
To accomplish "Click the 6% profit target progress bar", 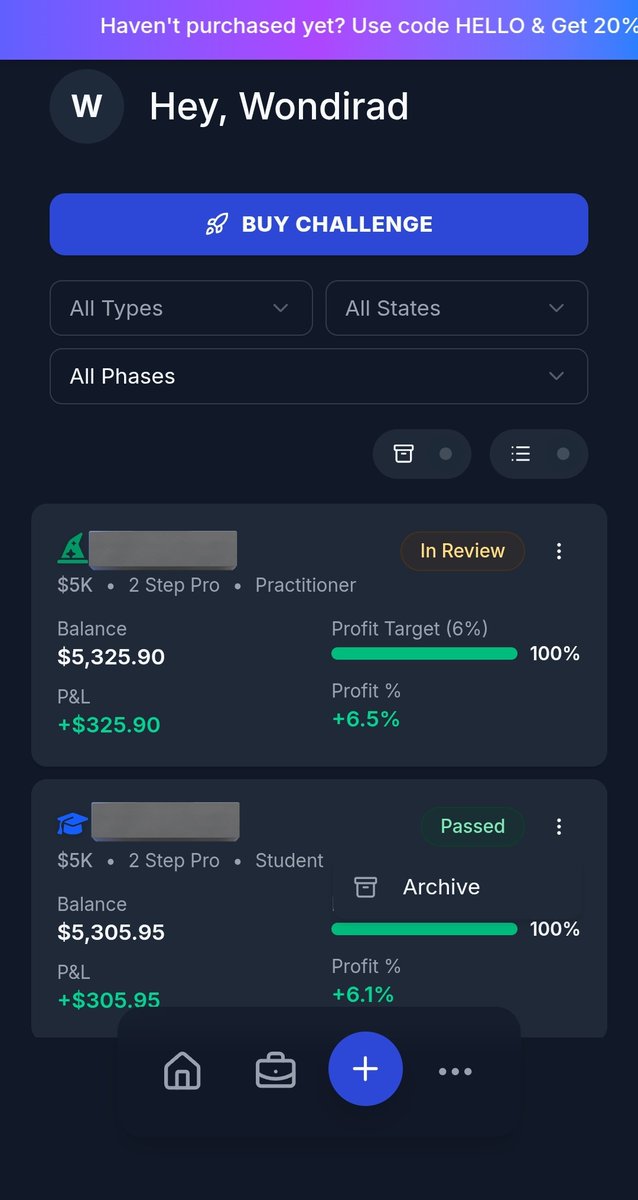I will point(424,654).
